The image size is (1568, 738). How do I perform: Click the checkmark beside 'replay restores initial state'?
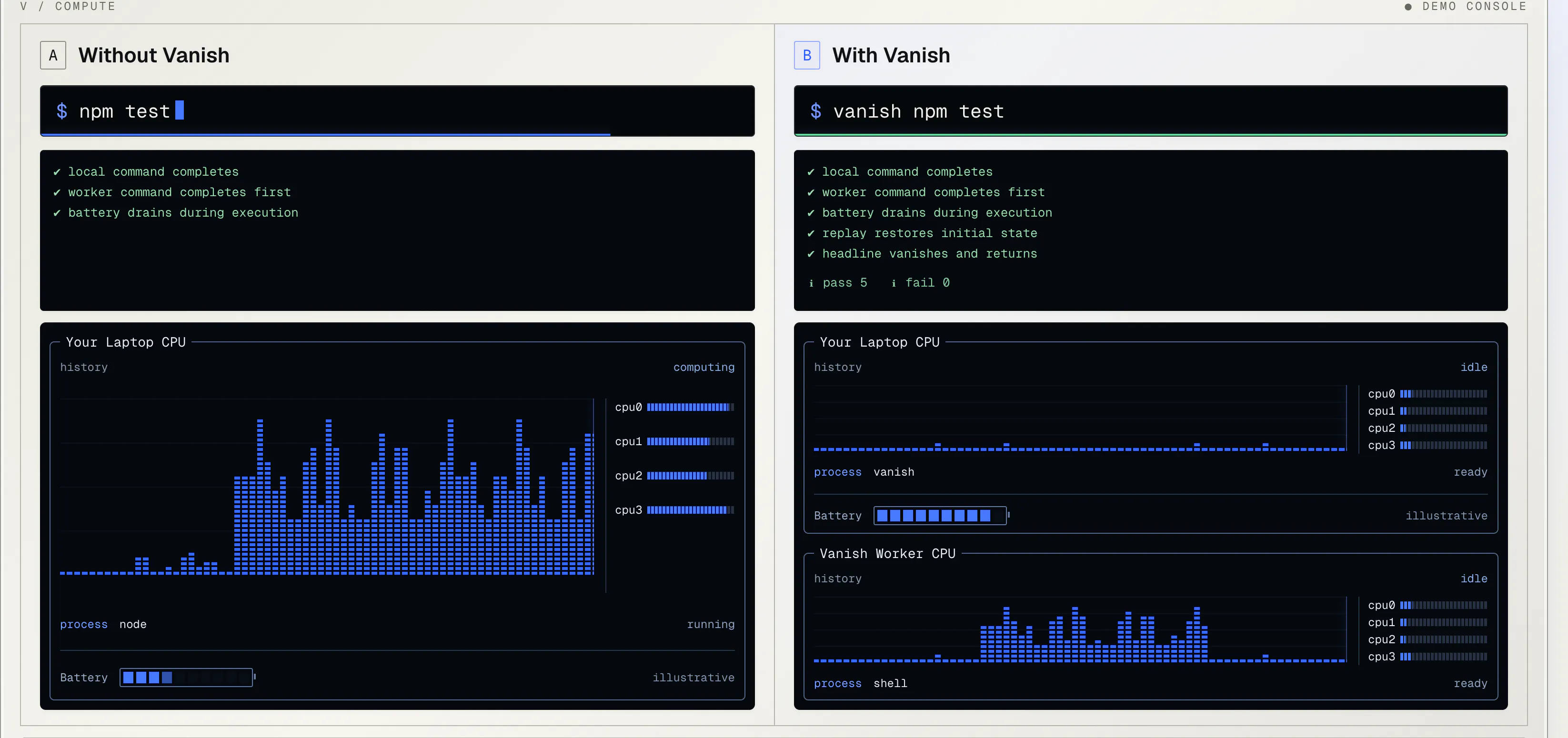pyautogui.click(x=811, y=234)
